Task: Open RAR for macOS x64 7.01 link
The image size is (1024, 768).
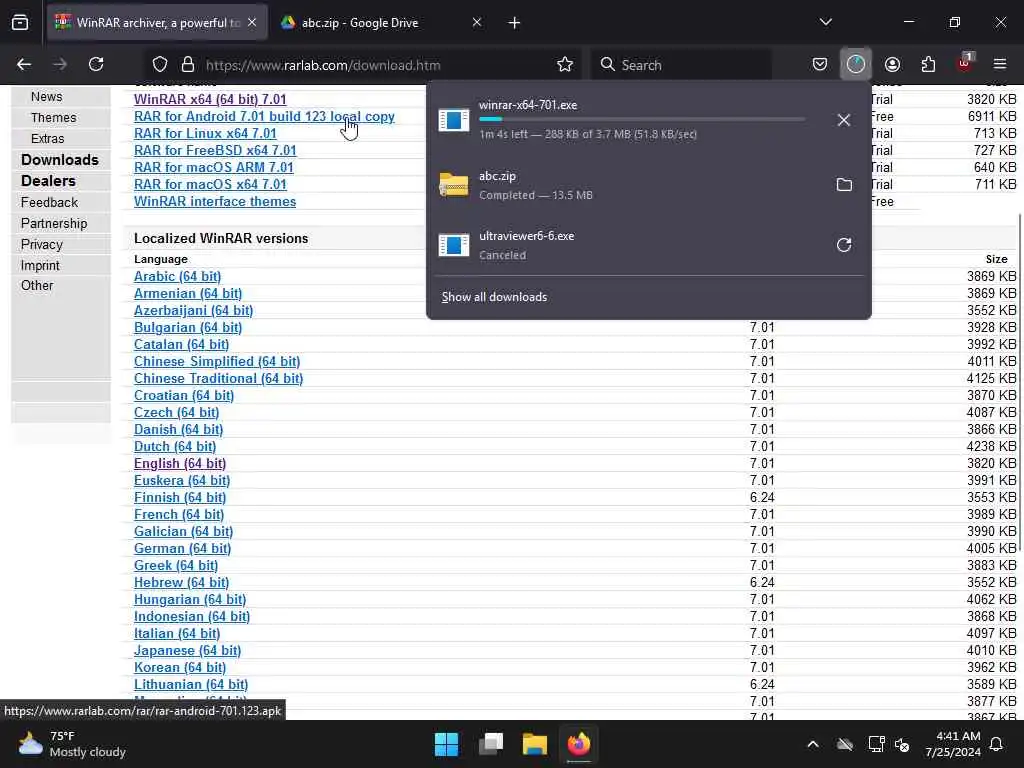Action: click(210, 184)
